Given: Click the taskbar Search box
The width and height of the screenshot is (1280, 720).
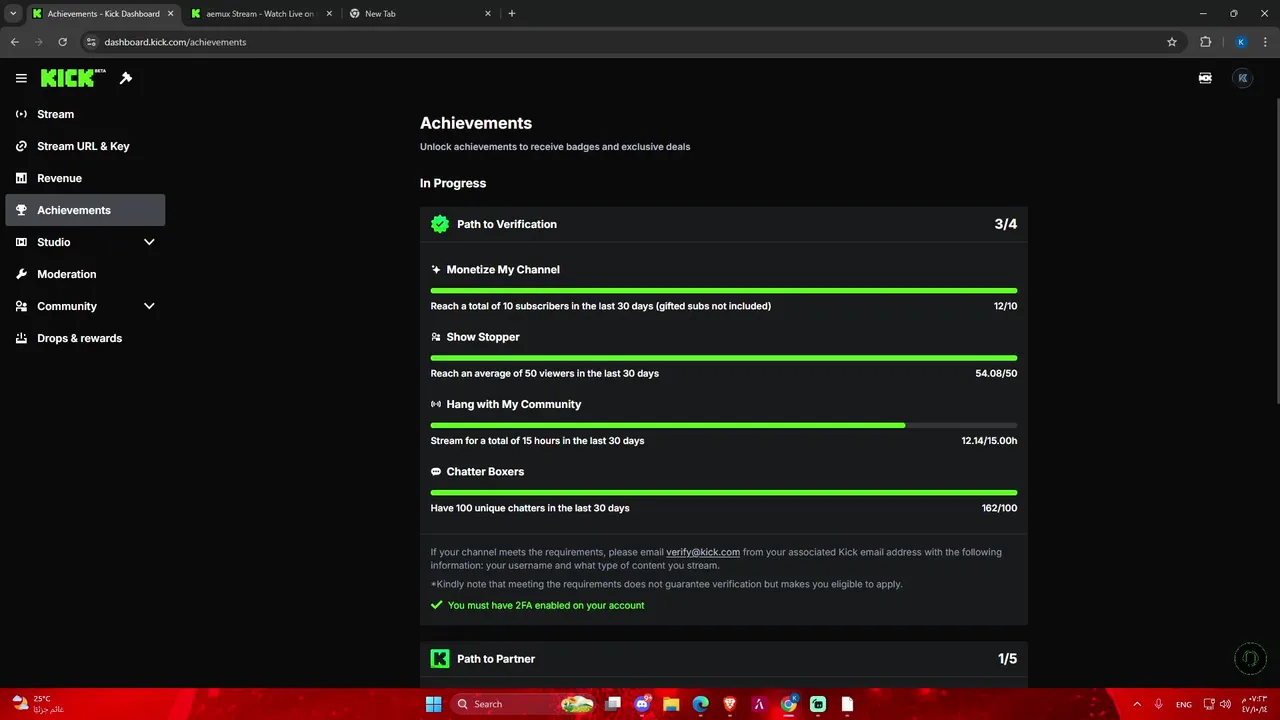Looking at the screenshot, I should click(524, 704).
